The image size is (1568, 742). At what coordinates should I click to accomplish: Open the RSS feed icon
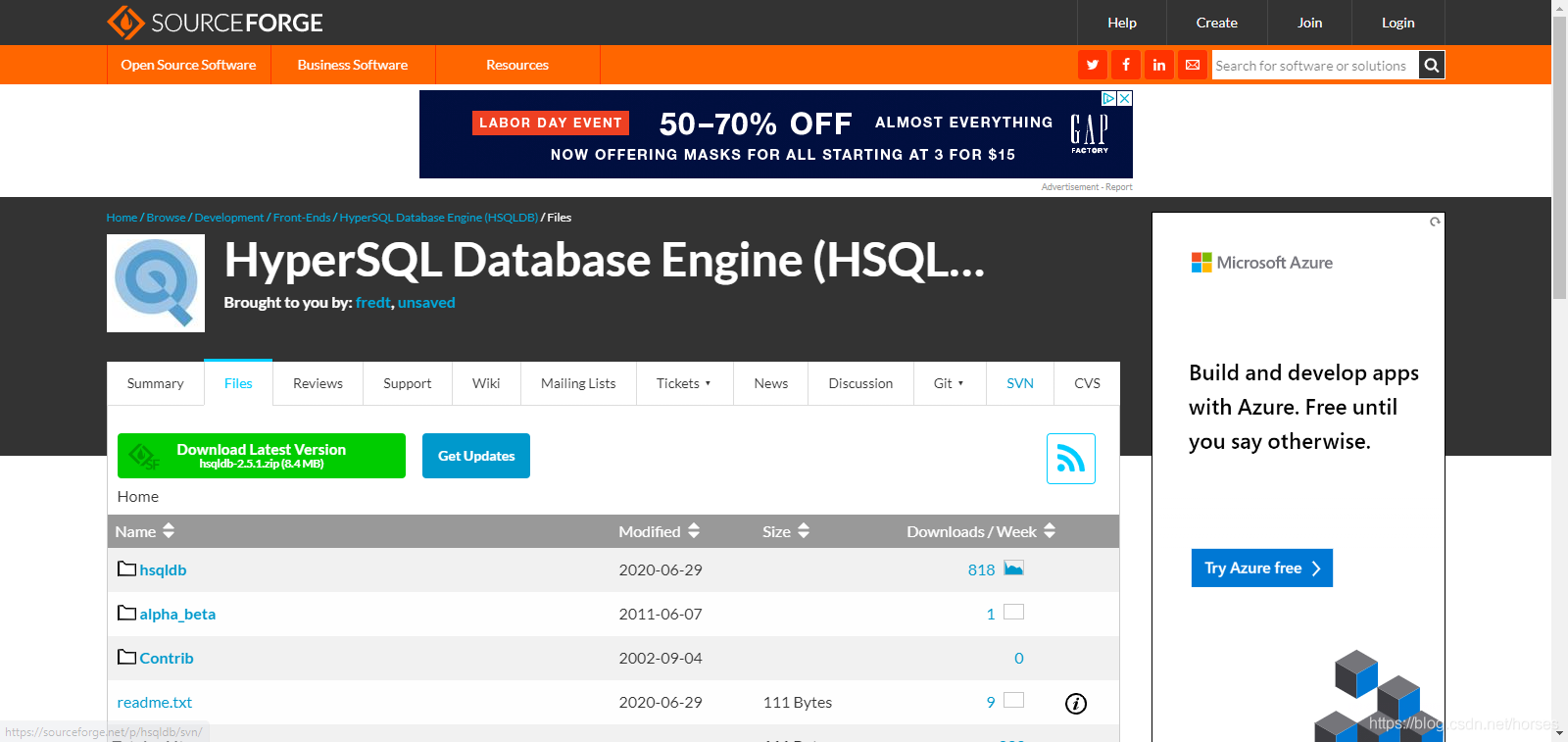click(x=1071, y=459)
